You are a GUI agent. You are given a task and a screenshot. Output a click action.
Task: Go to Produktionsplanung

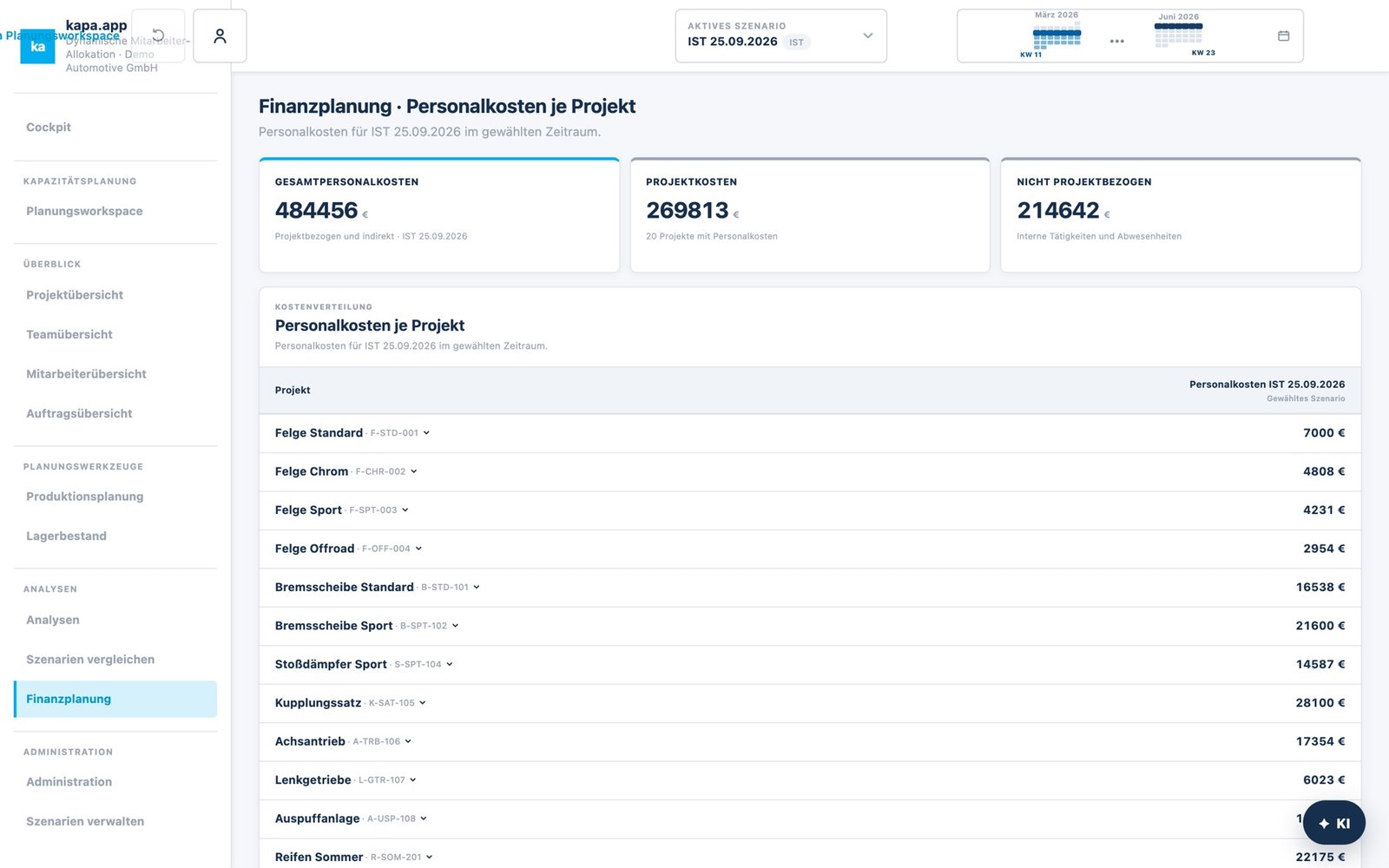[x=115, y=496]
